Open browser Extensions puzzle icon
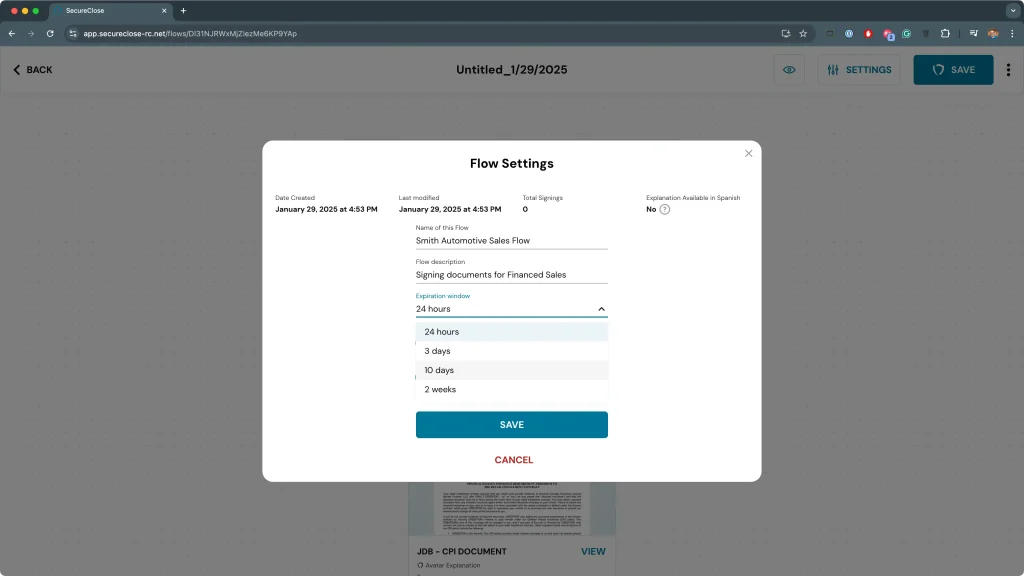1024x576 pixels. pyautogui.click(x=945, y=33)
